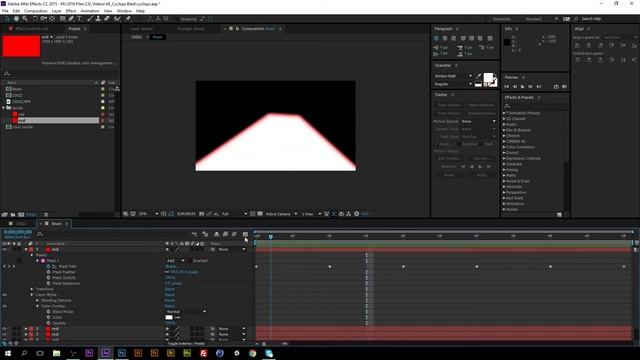
Task: Select the Pan Behind anchor point tool
Action: click(x=52, y=19)
